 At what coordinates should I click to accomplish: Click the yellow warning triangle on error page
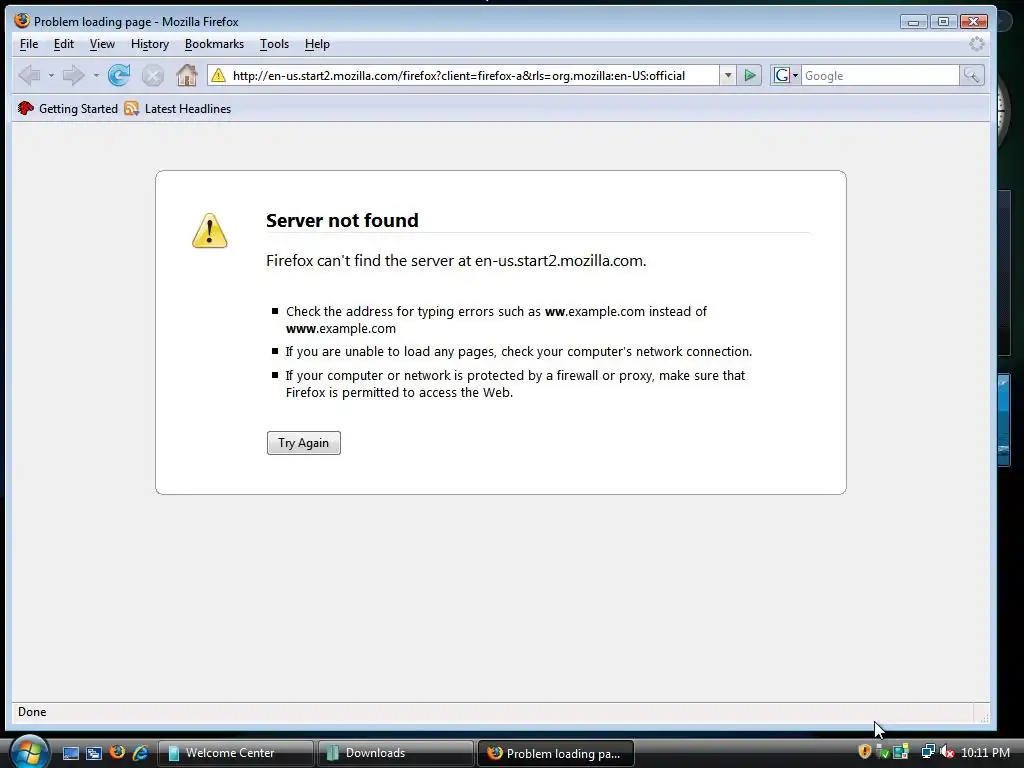click(210, 231)
